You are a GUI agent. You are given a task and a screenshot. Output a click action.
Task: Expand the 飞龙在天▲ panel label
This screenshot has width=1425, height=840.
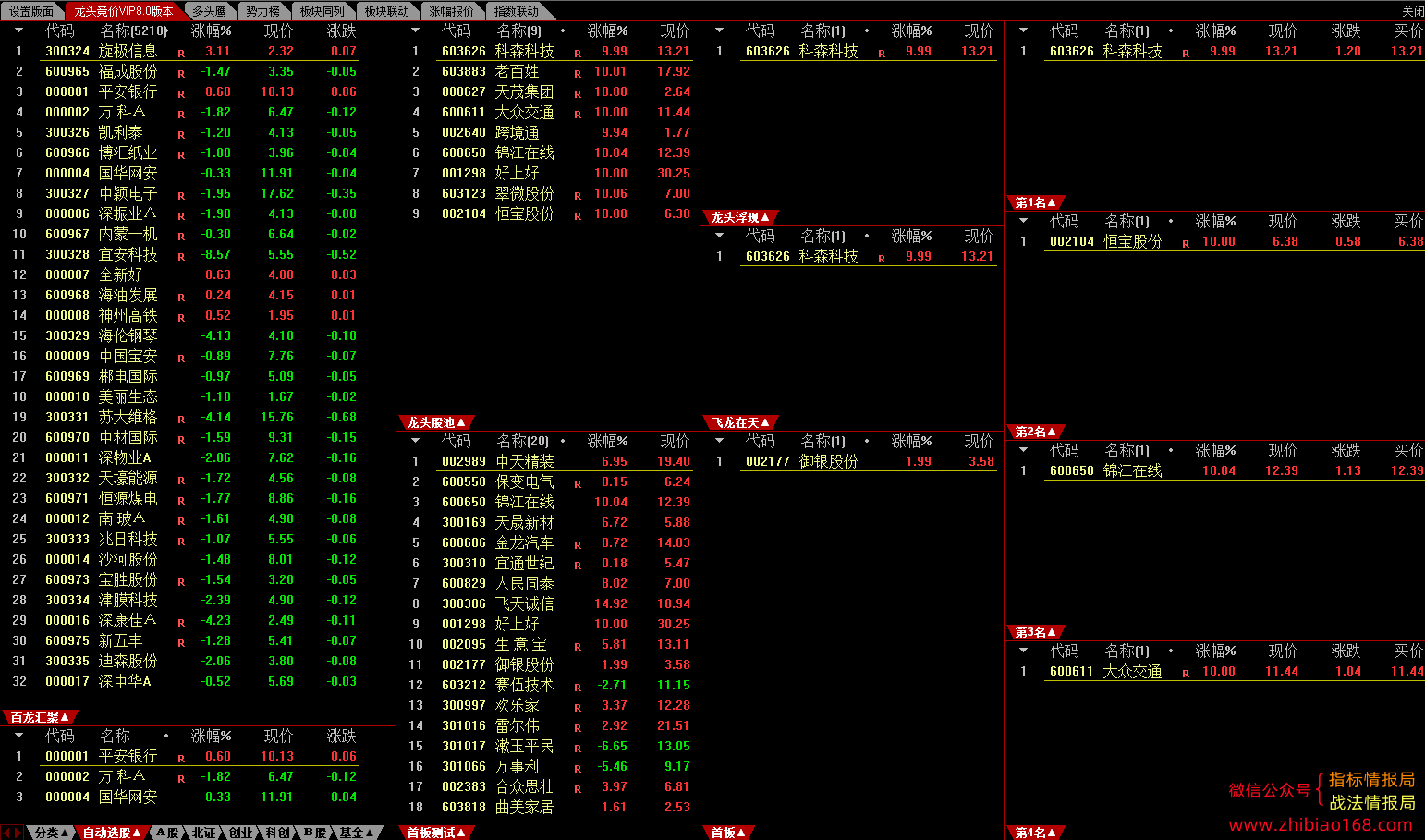point(740,422)
